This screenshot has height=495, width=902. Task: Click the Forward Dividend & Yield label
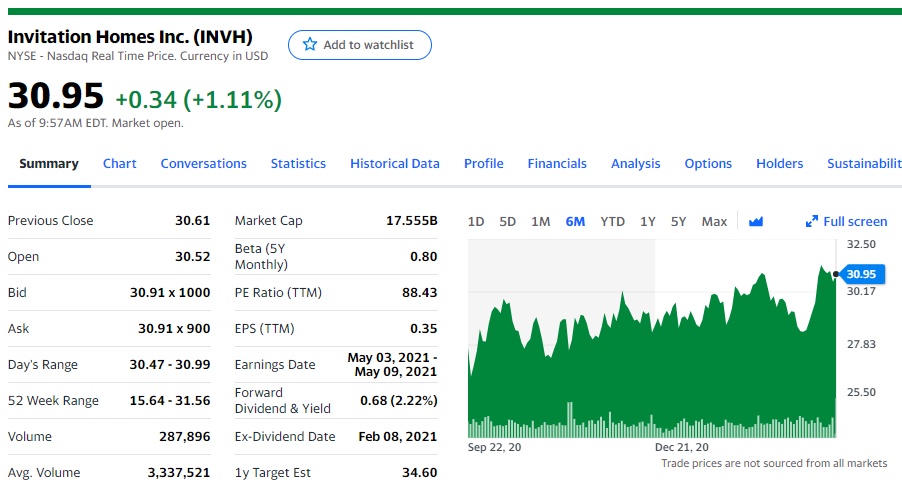coord(282,401)
